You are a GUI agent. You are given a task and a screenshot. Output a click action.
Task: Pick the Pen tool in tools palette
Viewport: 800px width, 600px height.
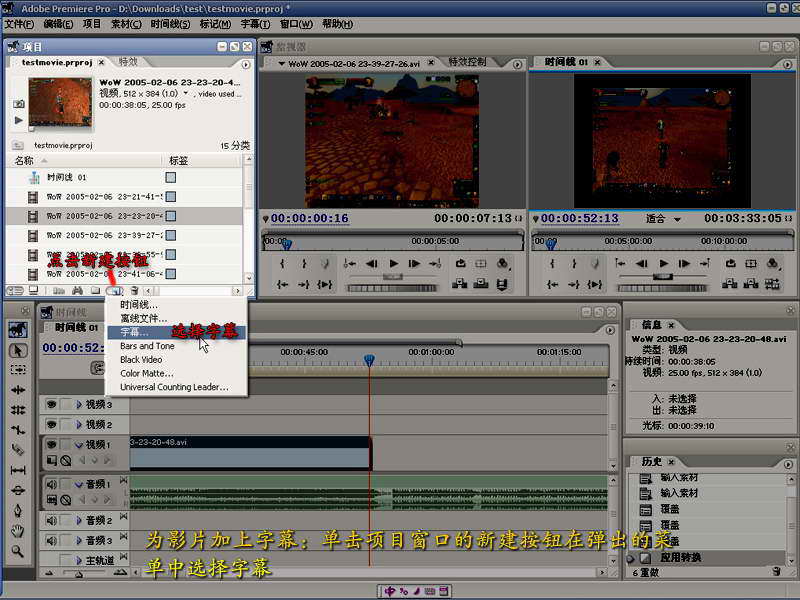point(18,510)
